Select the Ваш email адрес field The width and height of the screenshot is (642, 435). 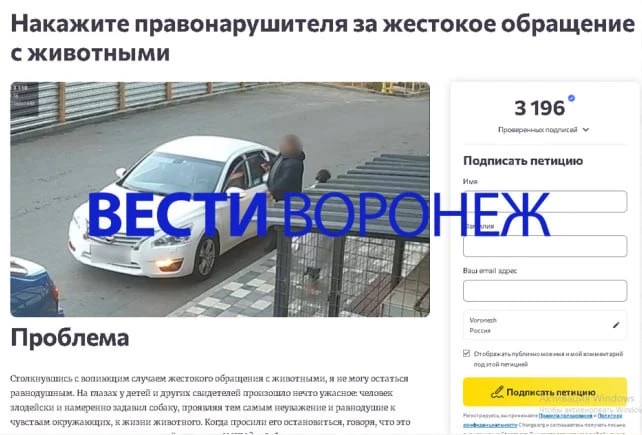click(x=545, y=291)
